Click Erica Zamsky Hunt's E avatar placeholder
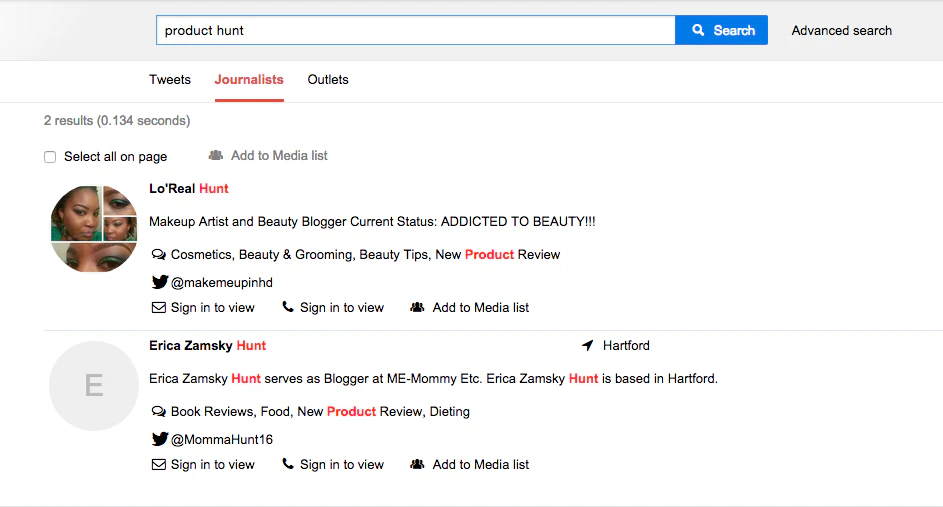 [94, 386]
